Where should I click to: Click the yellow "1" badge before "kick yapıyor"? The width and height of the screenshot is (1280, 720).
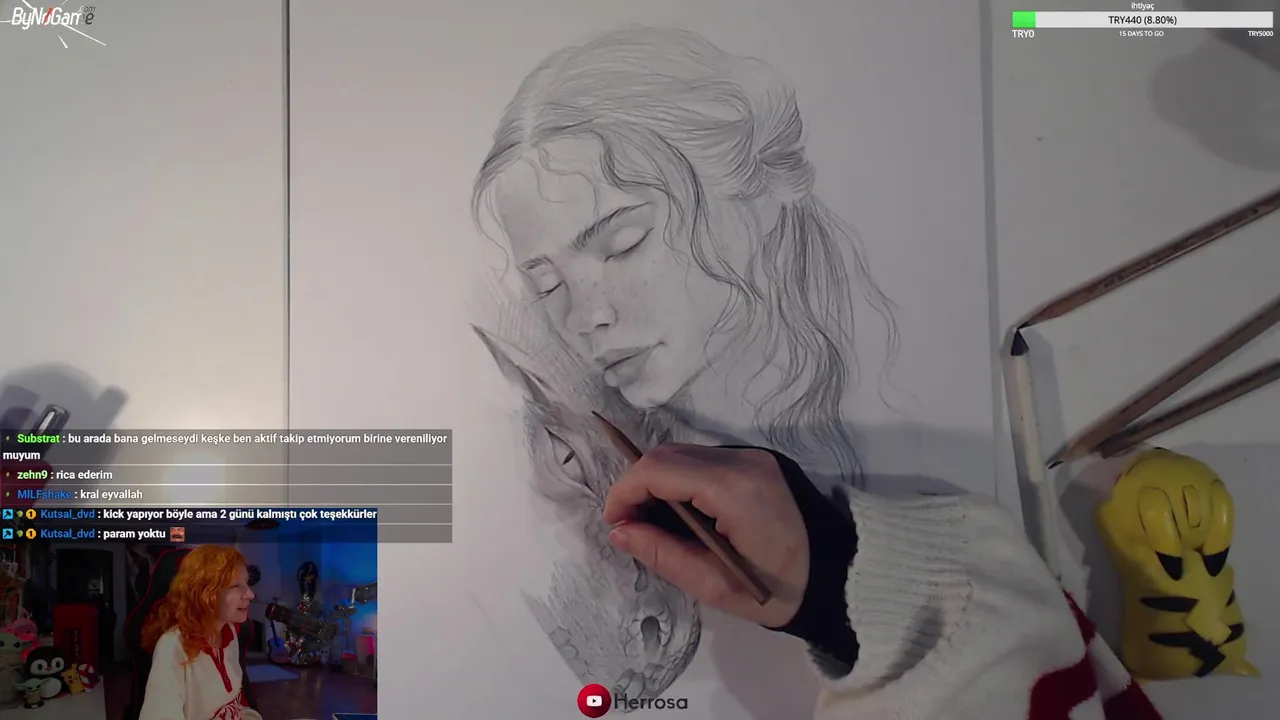pyautogui.click(x=31, y=514)
